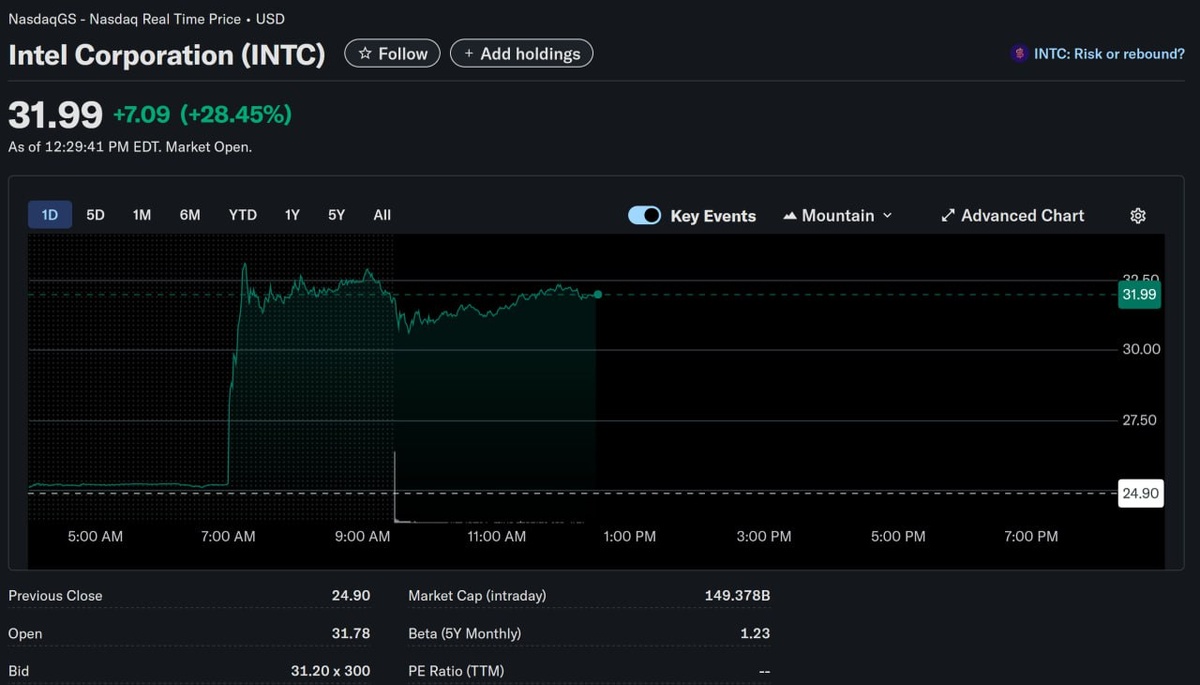This screenshot has height=685, width=1200.
Task: Click the 1:00 PM time axis label
Action: pyautogui.click(x=630, y=537)
